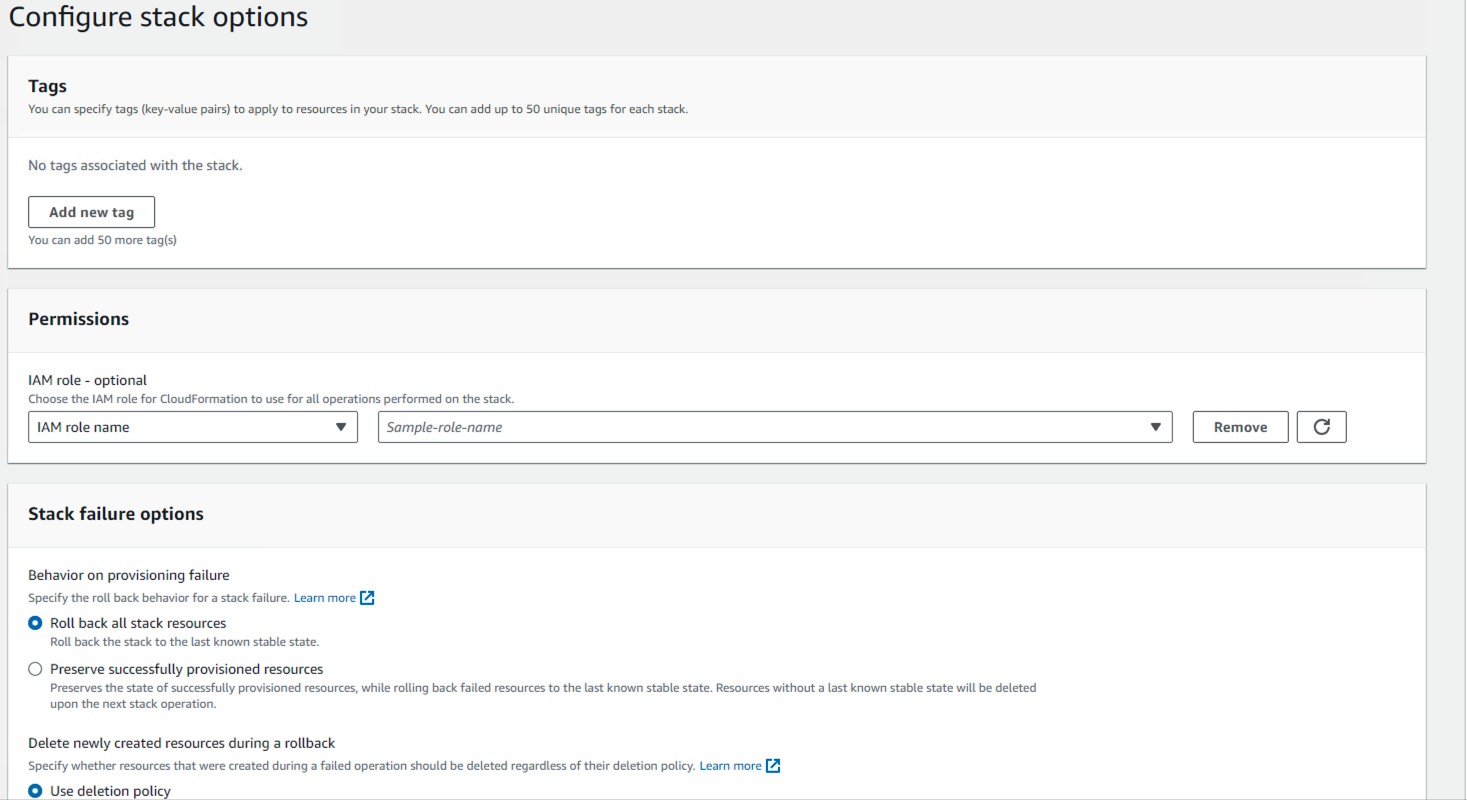
Task: Click the IAM role name selector box
Action: (x=180, y=427)
